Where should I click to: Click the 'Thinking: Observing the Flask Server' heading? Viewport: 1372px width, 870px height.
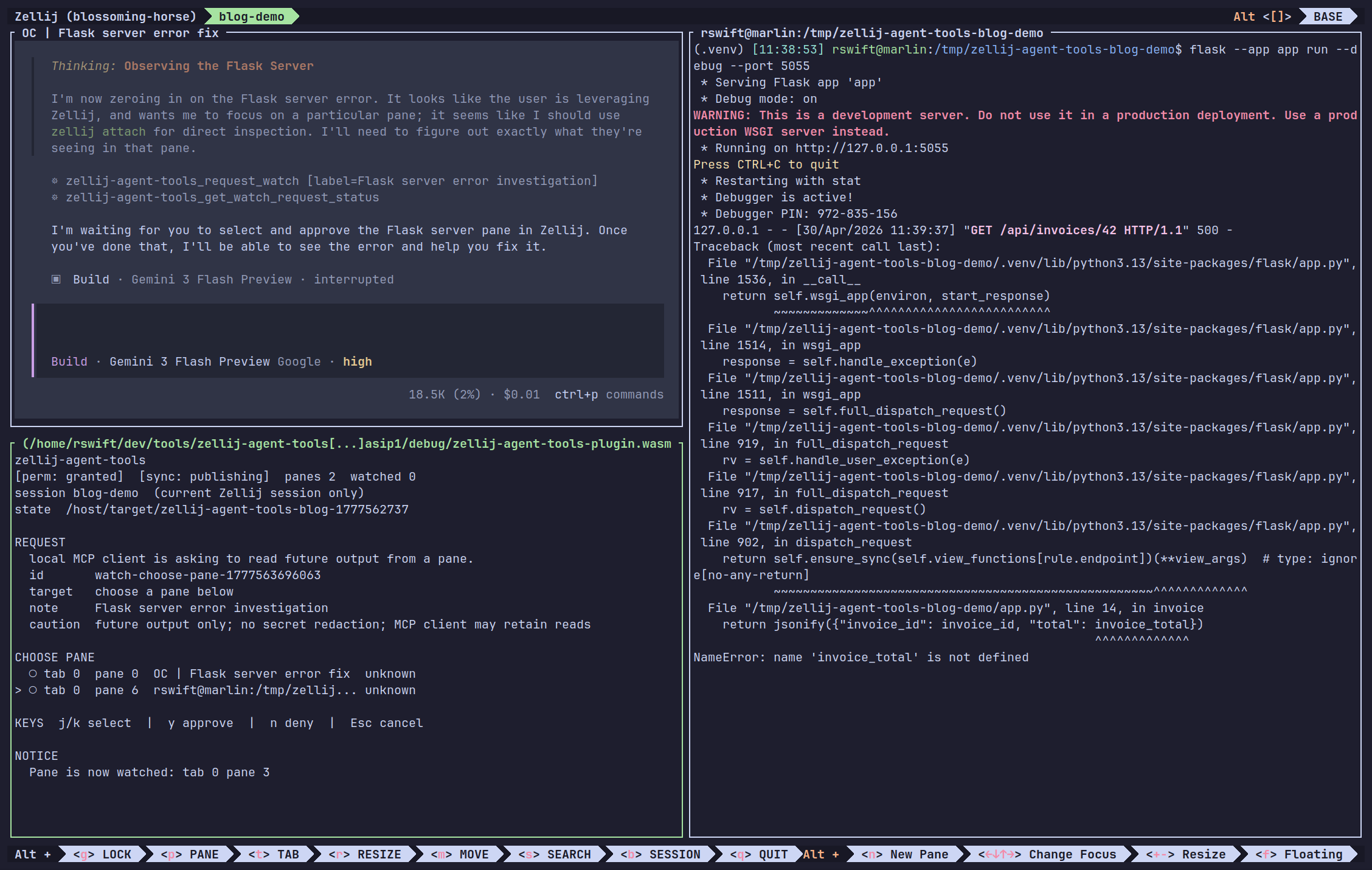coord(182,66)
